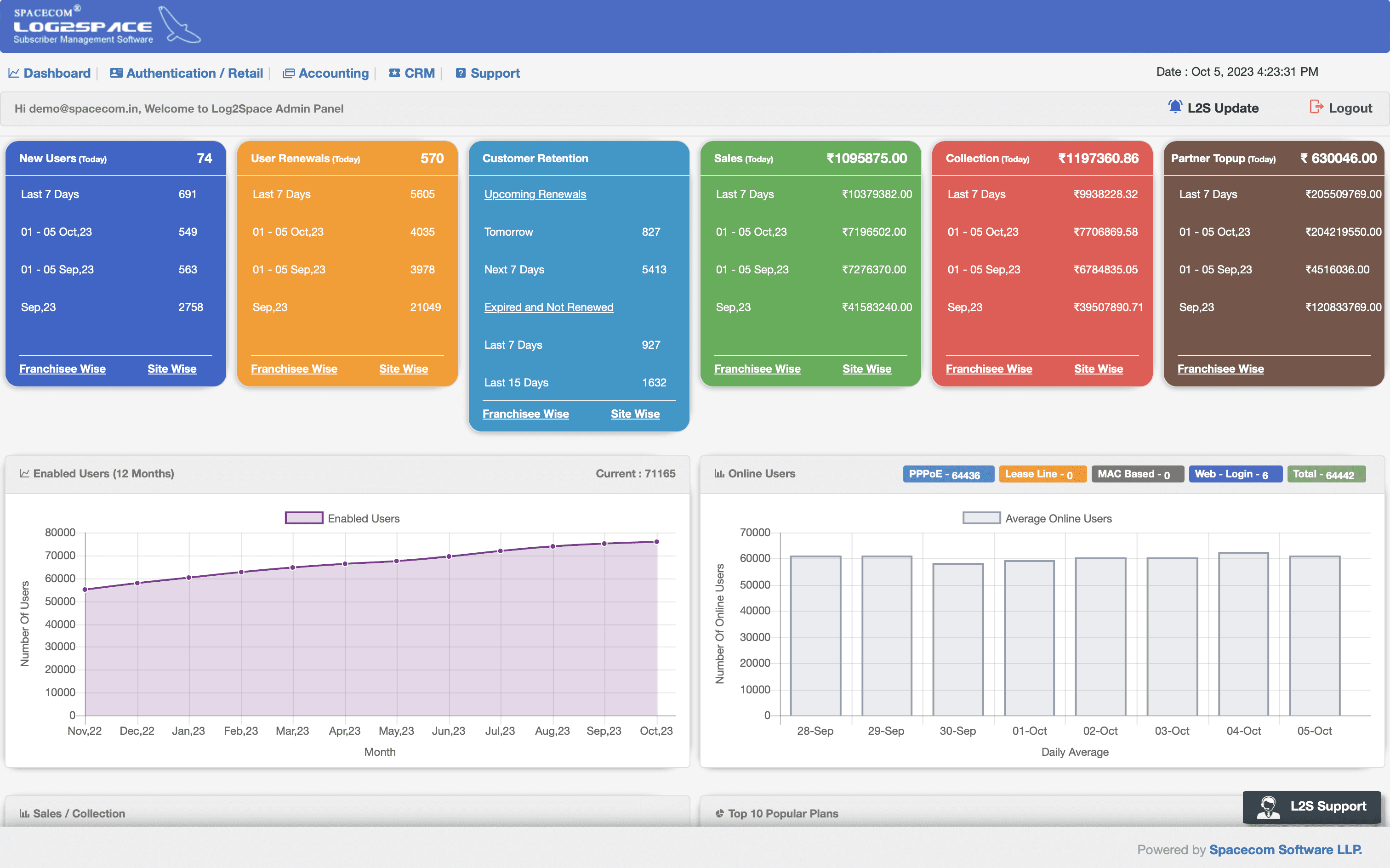Click the CRM ticket icon
The width and height of the screenshot is (1390, 868).
coord(394,73)
